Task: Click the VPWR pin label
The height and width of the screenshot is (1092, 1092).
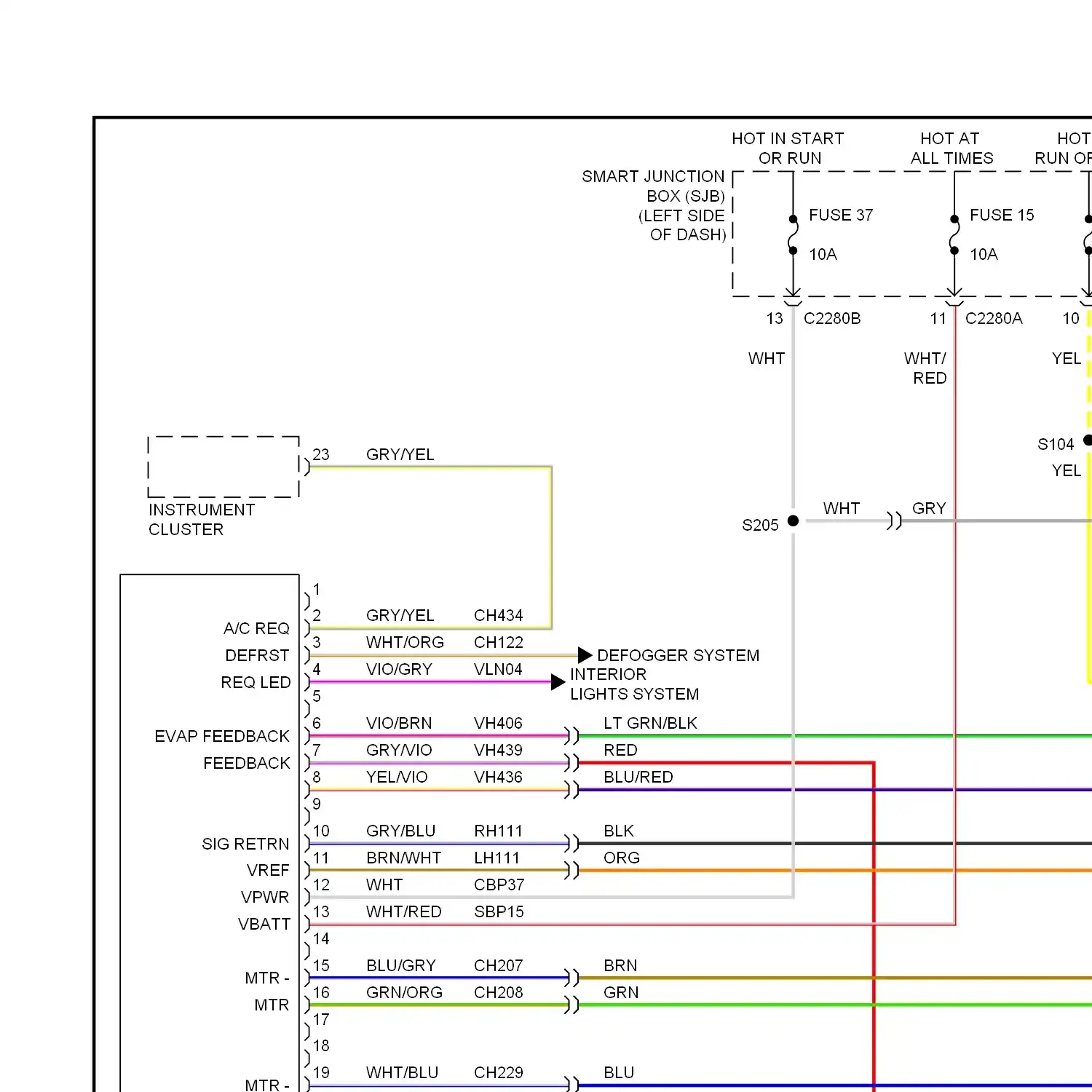Action: click(x=265, y=897)
